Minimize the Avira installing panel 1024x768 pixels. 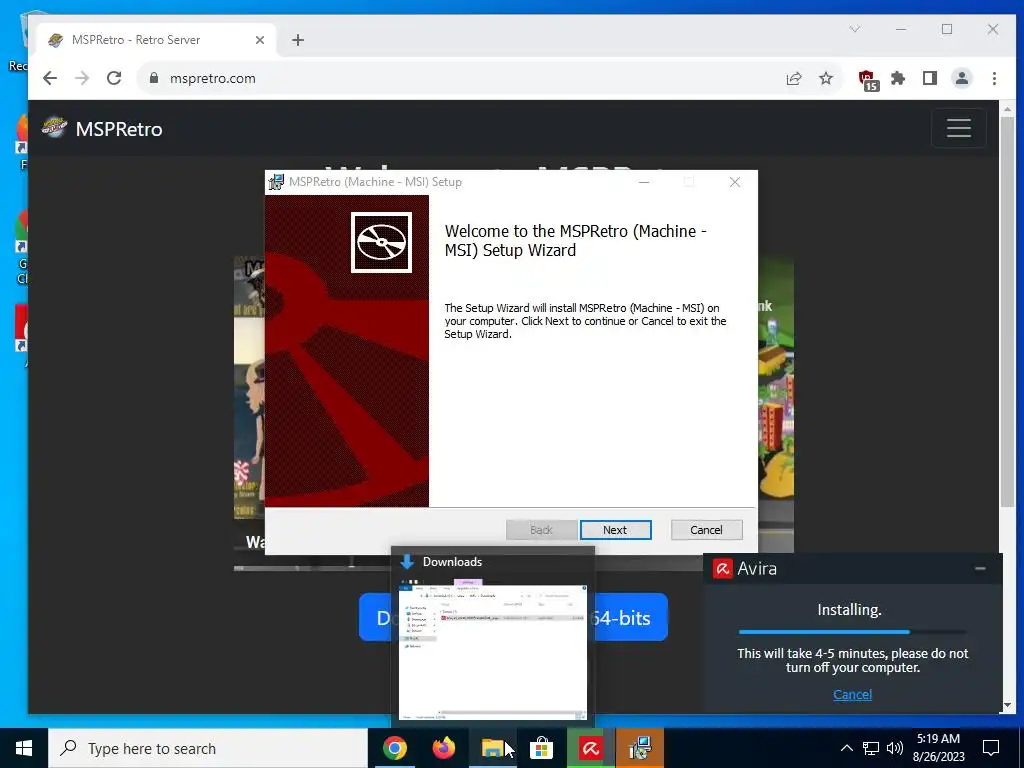pos(980,569)
